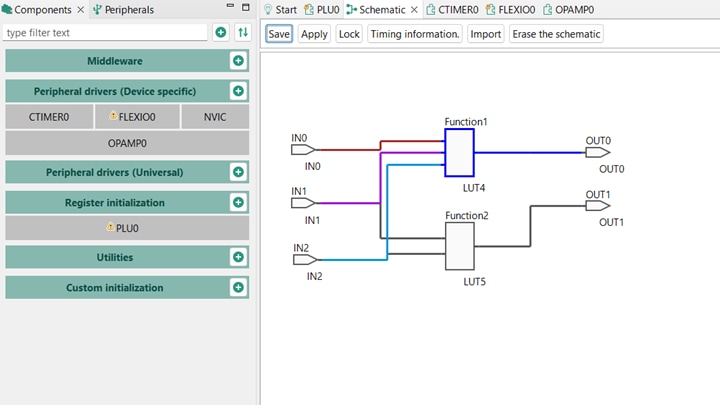Screen dimensions: 720x405
Task: Add a universal peripheral driver
Action: (x=238, y=172)
